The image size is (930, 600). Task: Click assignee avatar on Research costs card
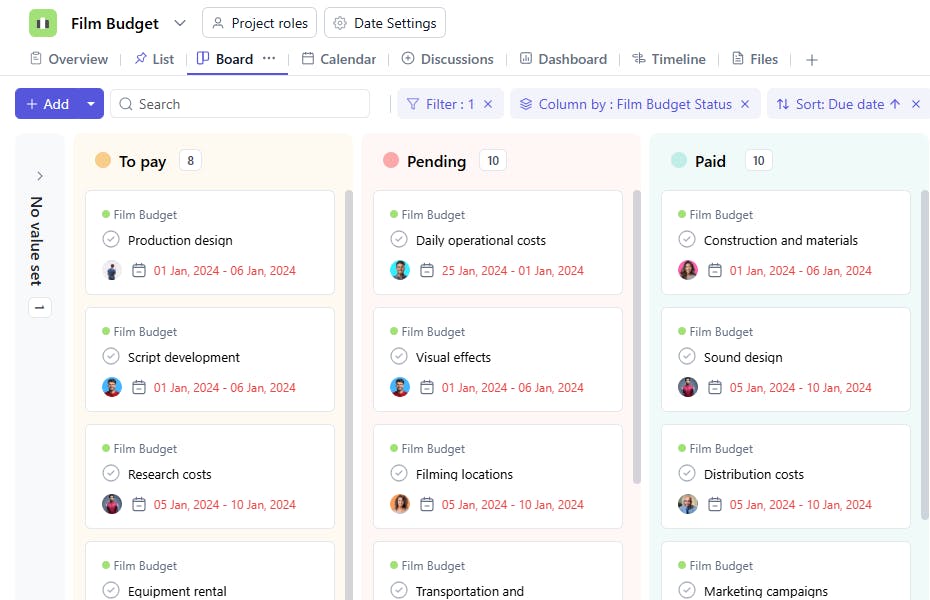point(112,504)
